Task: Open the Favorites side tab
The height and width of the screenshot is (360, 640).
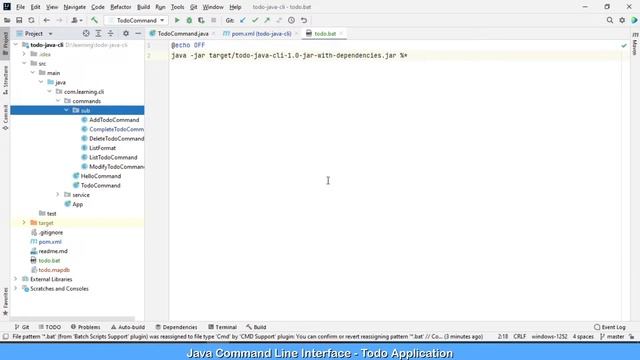Action: click(x=5, y=301)
